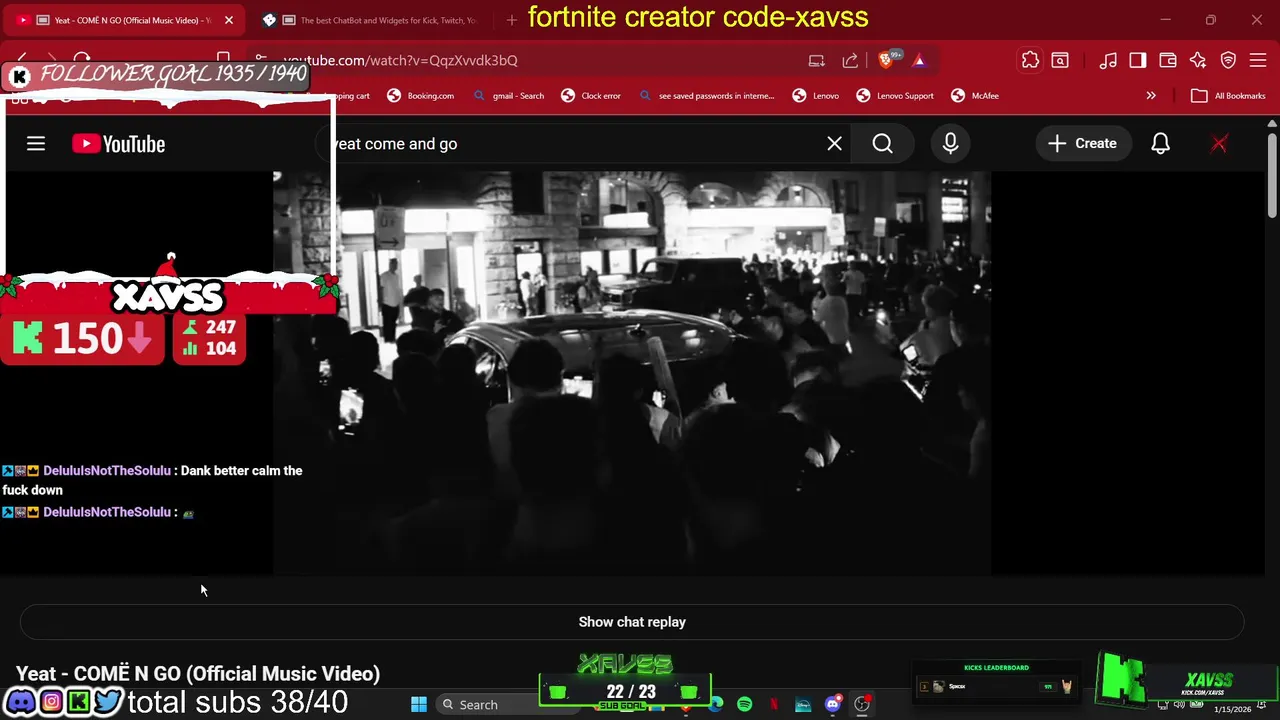This screenshot has height=720, width=1280.
Task: Open the gmail - Search bookmark
Action: pyautogui.click(x=509, y=96)
